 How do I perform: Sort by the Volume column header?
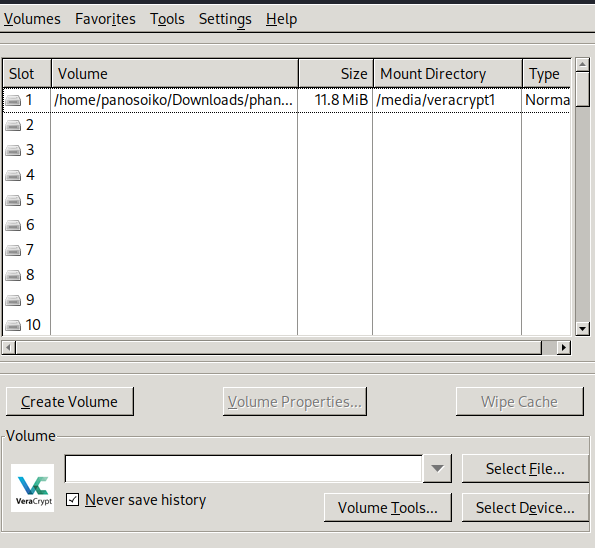coord(175,74)
